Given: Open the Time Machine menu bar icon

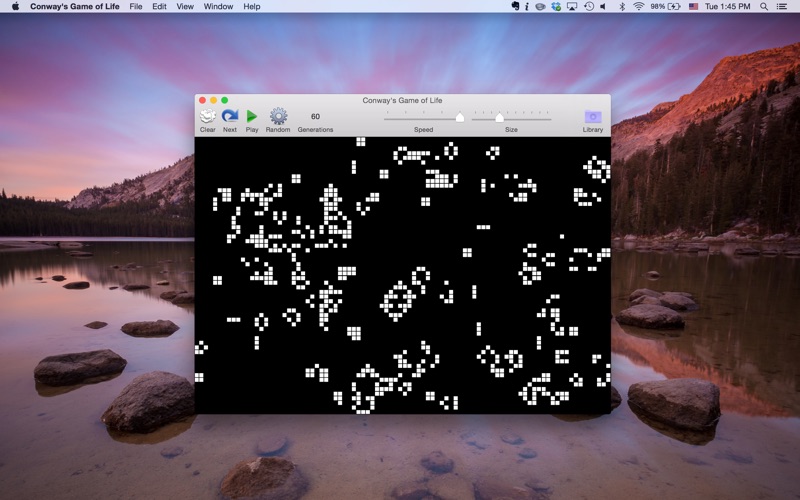Looking at the screenshot, I should pyautogui.click(x=589, y=6).
